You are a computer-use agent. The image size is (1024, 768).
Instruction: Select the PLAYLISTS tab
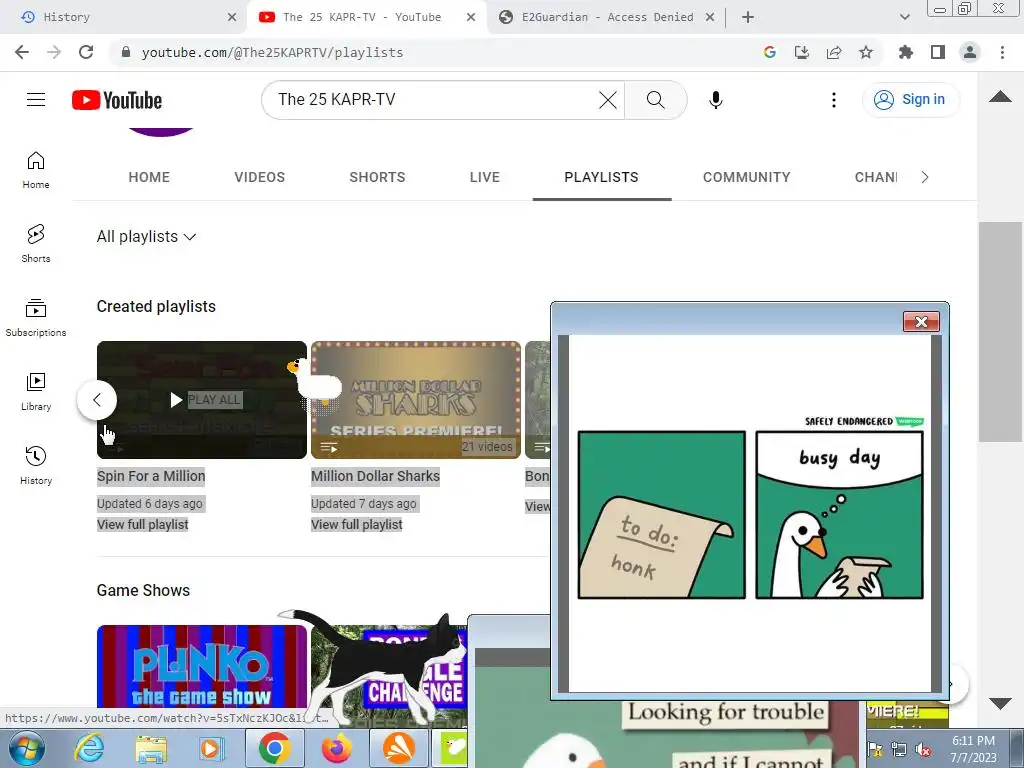(x=601, y=177)
